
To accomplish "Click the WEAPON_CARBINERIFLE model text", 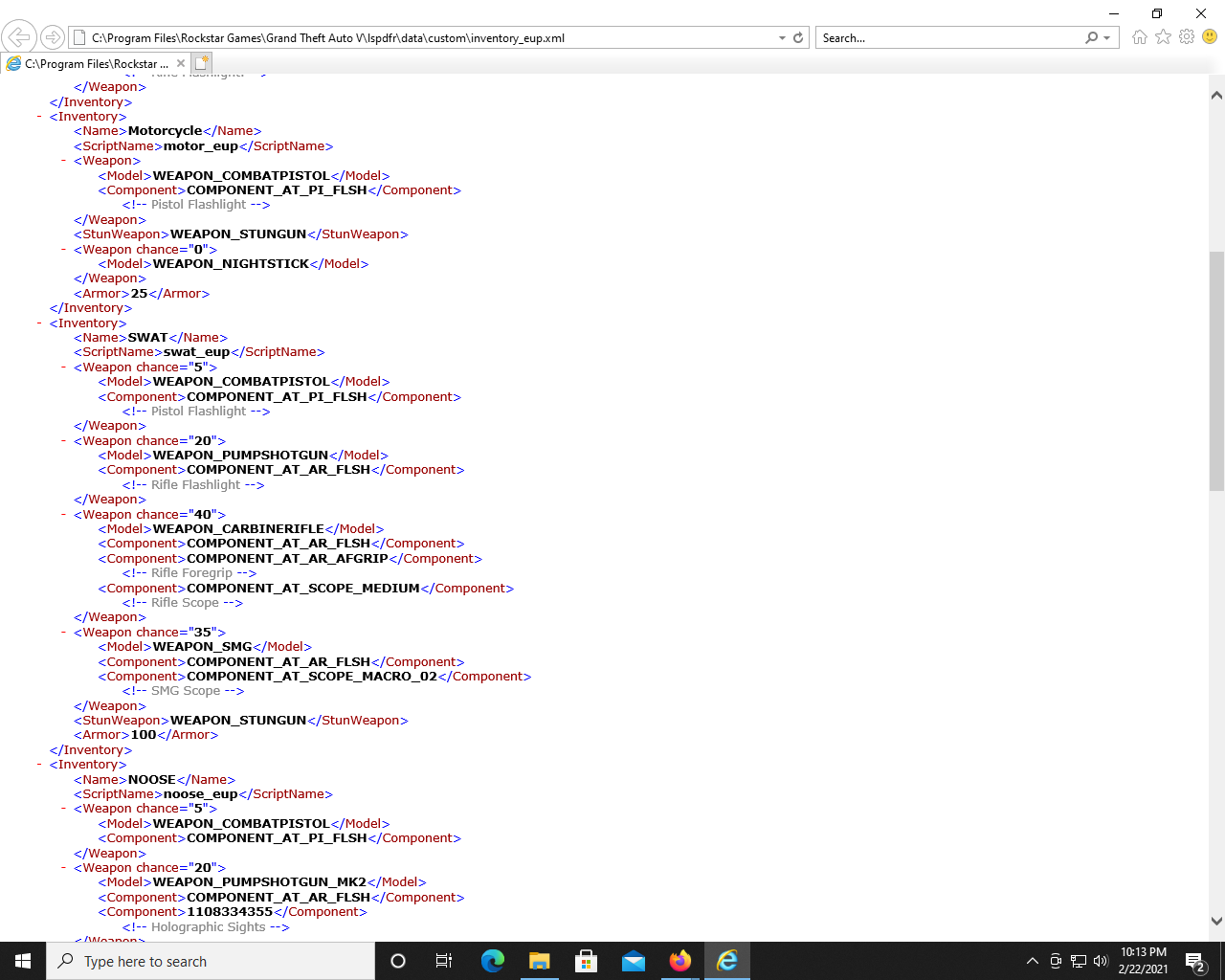I will (239, 529).
